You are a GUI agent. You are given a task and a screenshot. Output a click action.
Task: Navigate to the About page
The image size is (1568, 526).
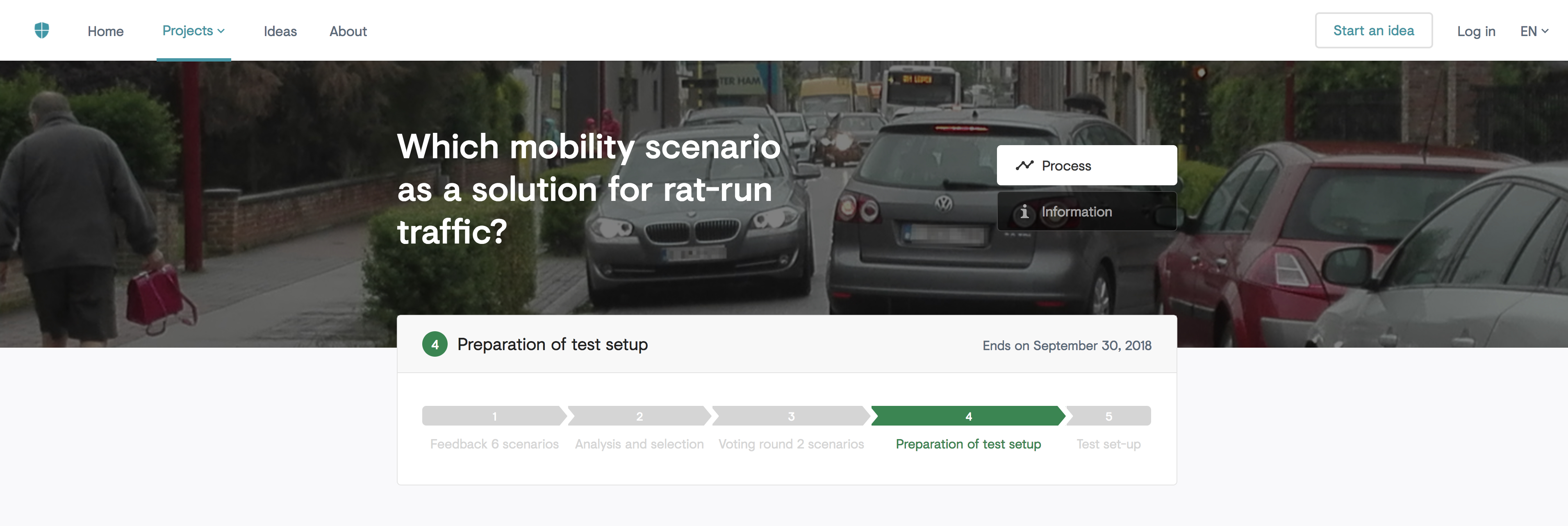[x=348, y=31]
